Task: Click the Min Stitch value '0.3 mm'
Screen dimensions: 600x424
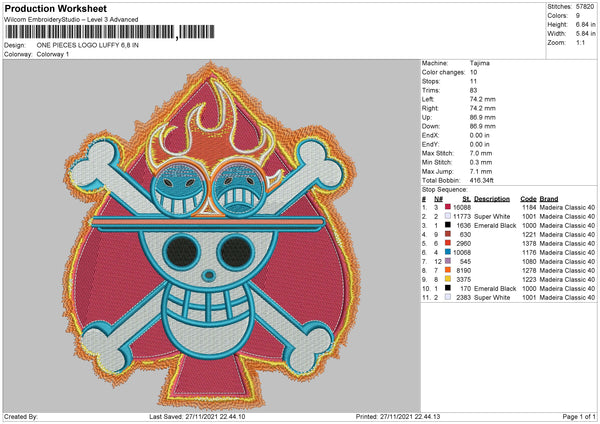Action: click(481, 162)
